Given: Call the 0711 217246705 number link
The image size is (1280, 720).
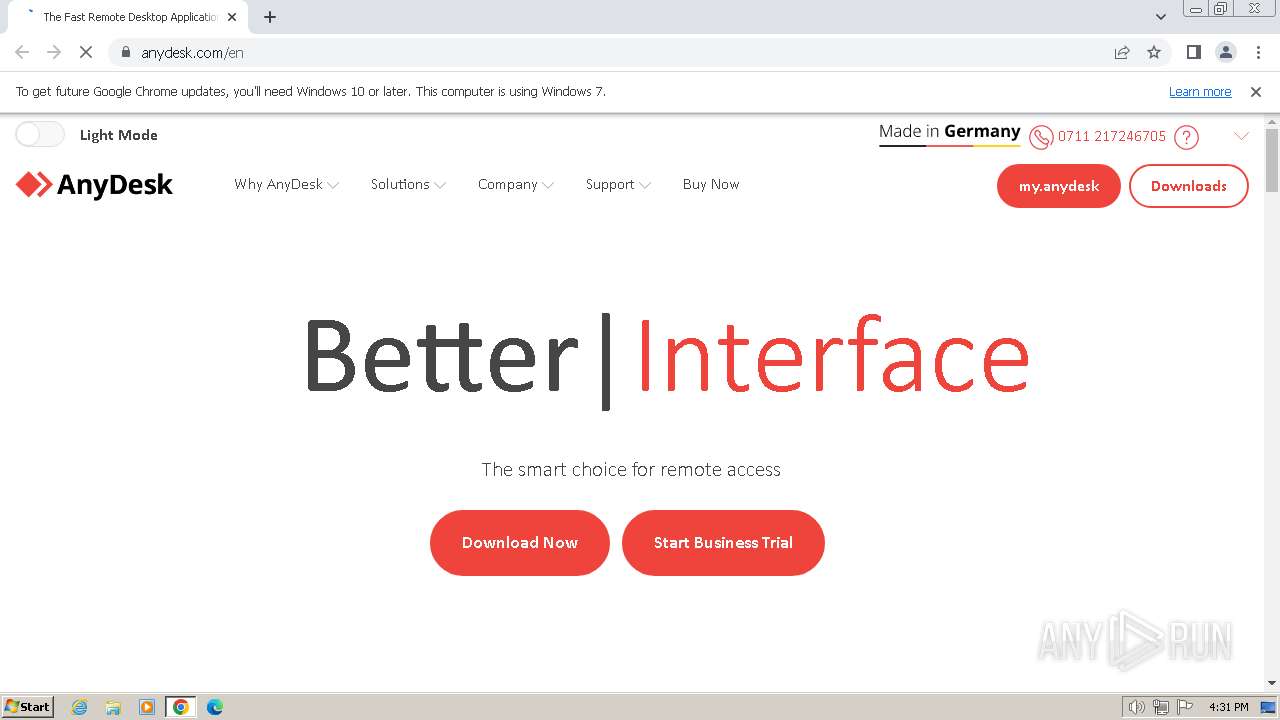Looking at the screenshot, I should pos(1112,137).
